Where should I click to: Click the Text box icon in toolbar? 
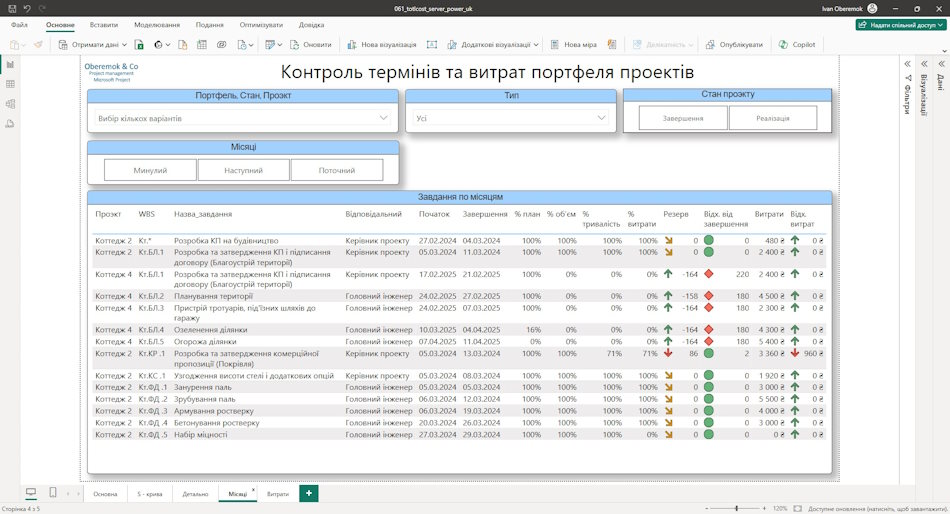[431, 45]
